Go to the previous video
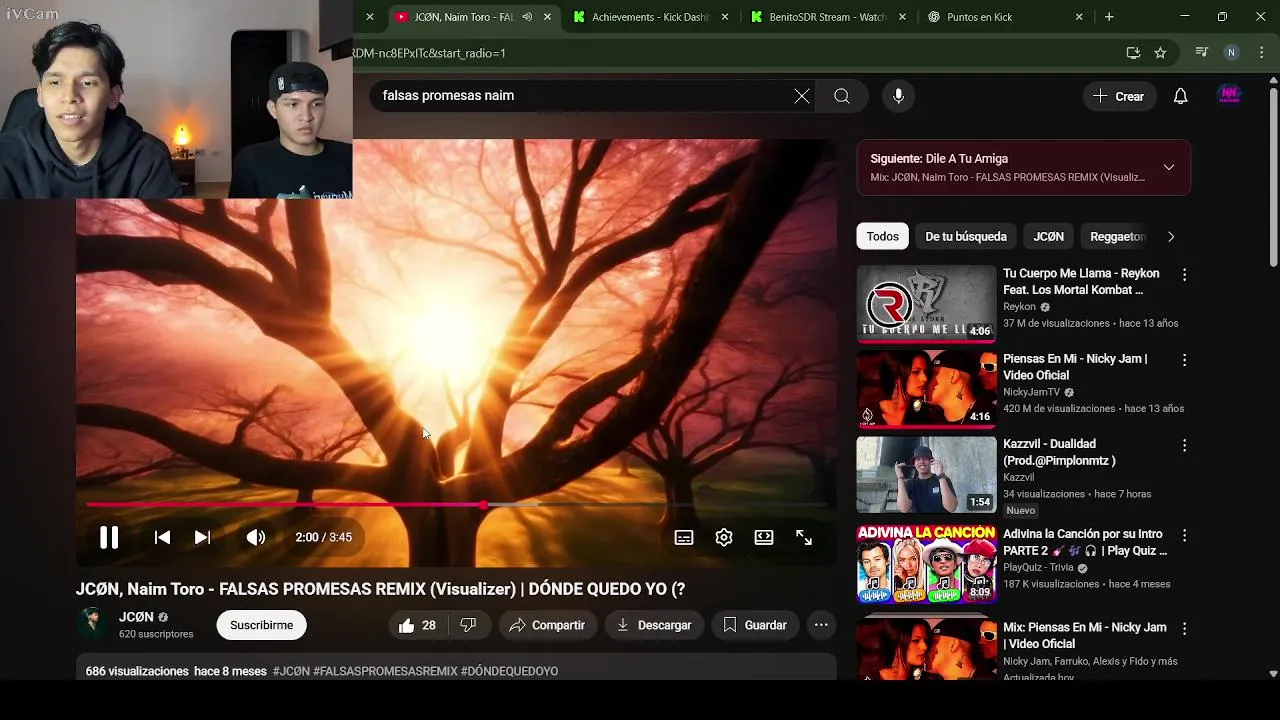 click(162, 537)
